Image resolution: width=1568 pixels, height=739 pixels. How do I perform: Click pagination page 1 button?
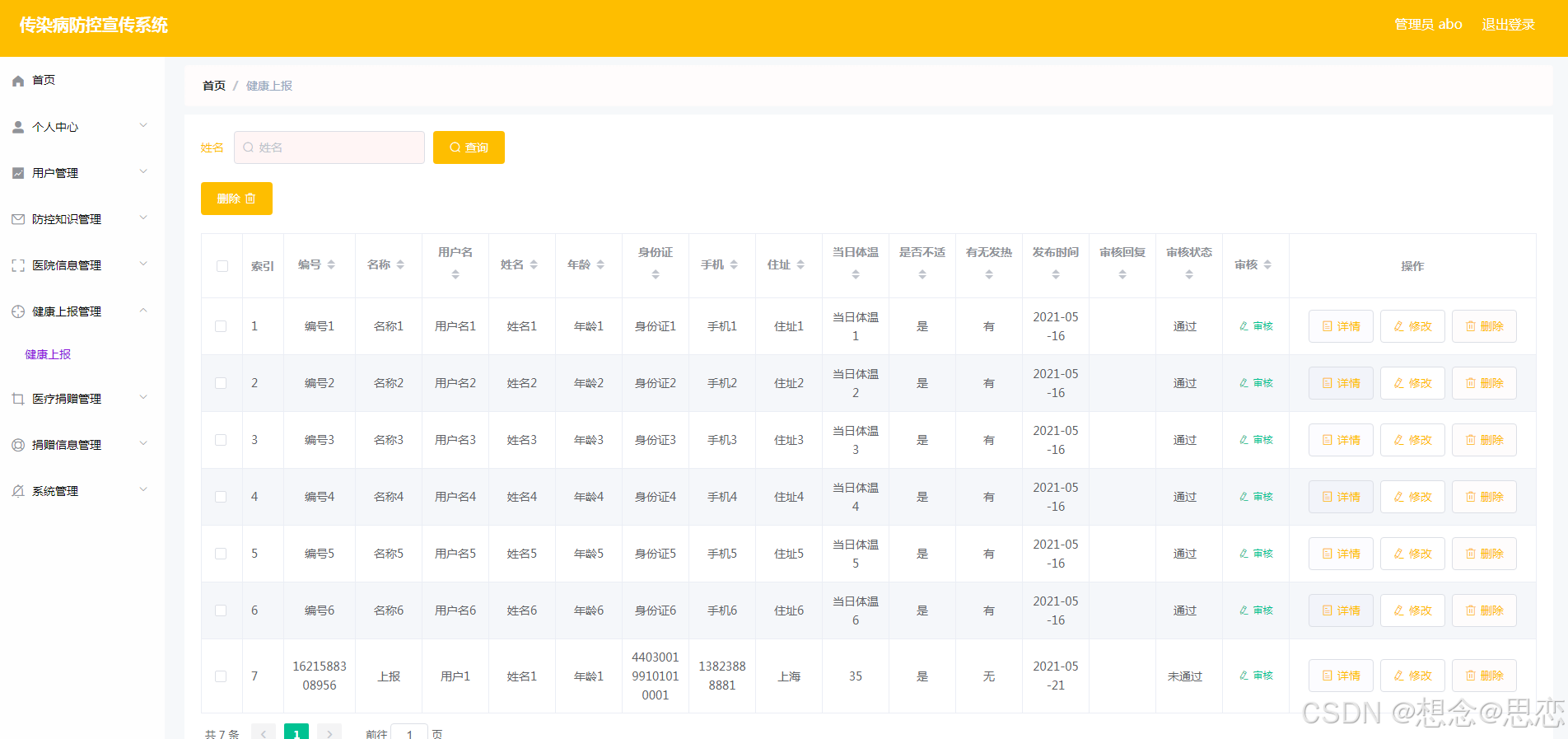click(x=296, y=732)
